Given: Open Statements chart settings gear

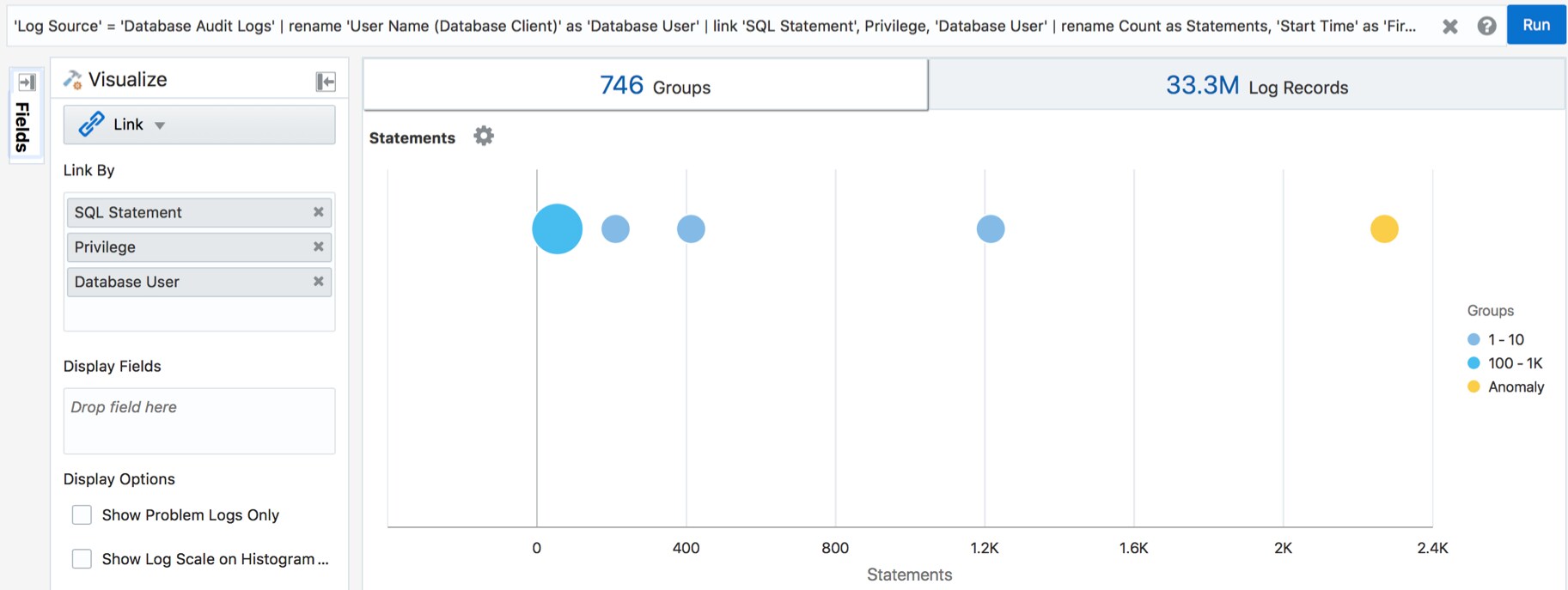Looking at the screenshot, I should (x=484, y=137).
